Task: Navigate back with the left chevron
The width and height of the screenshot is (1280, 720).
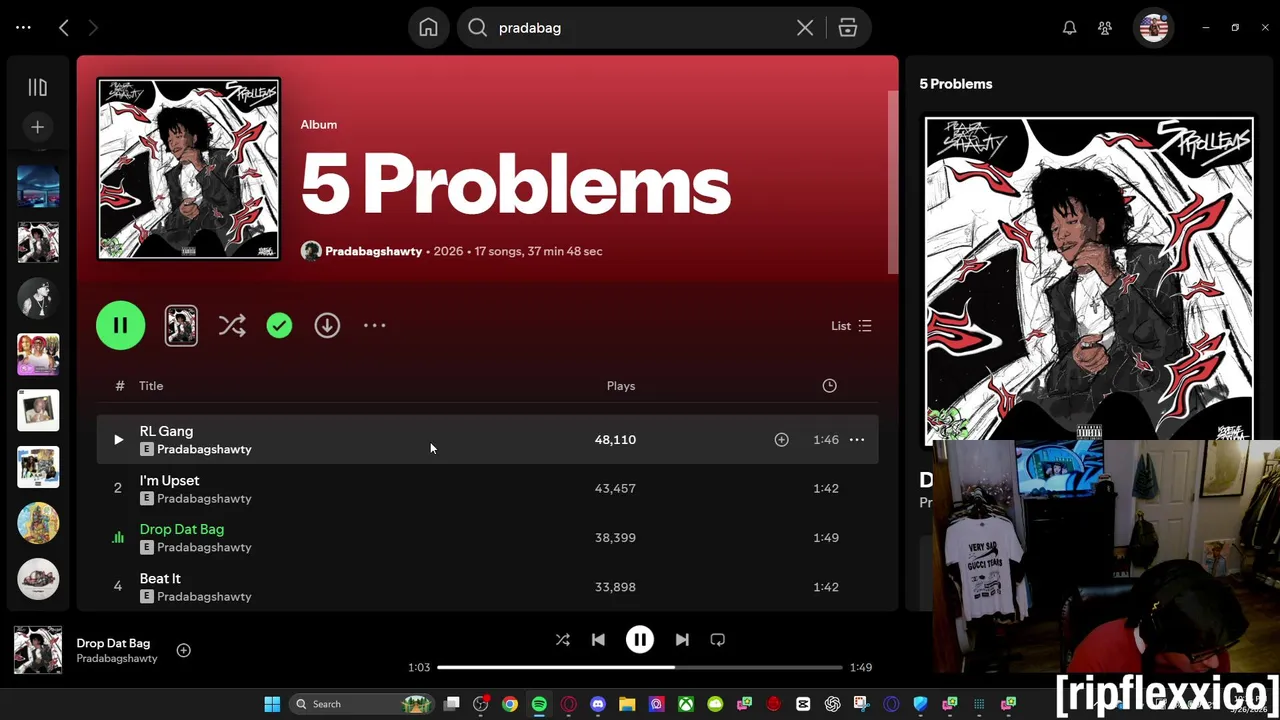Action: pos(64,28)
